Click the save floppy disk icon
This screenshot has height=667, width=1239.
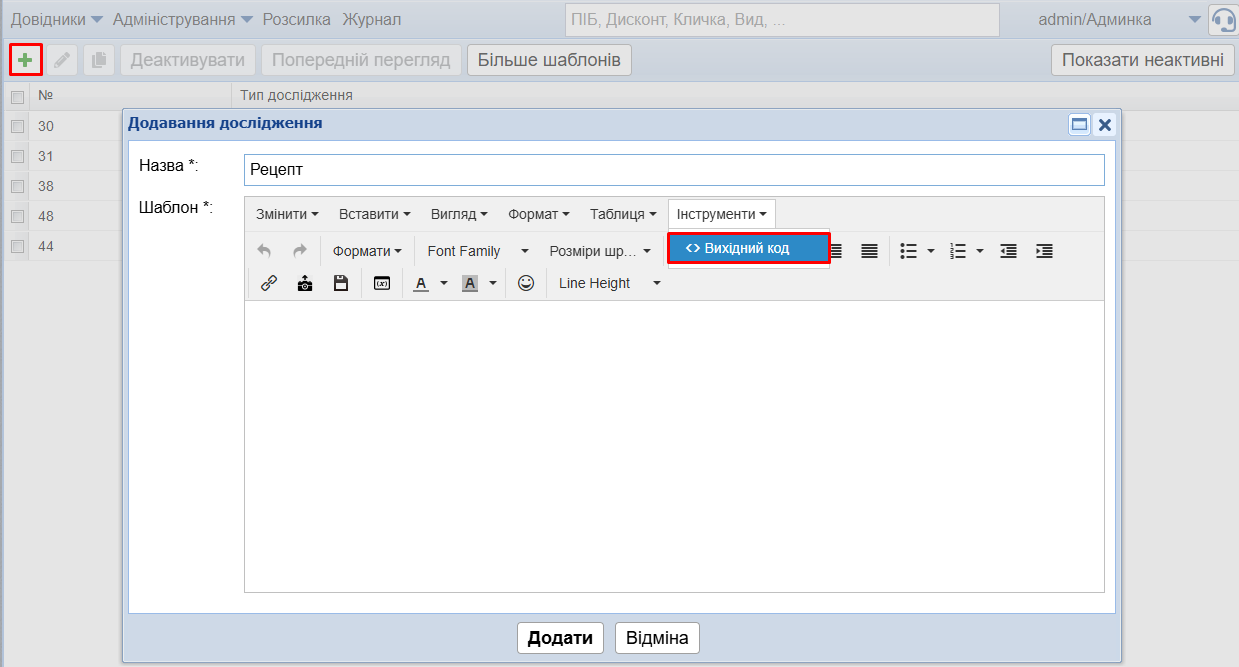tap(341, 283)
